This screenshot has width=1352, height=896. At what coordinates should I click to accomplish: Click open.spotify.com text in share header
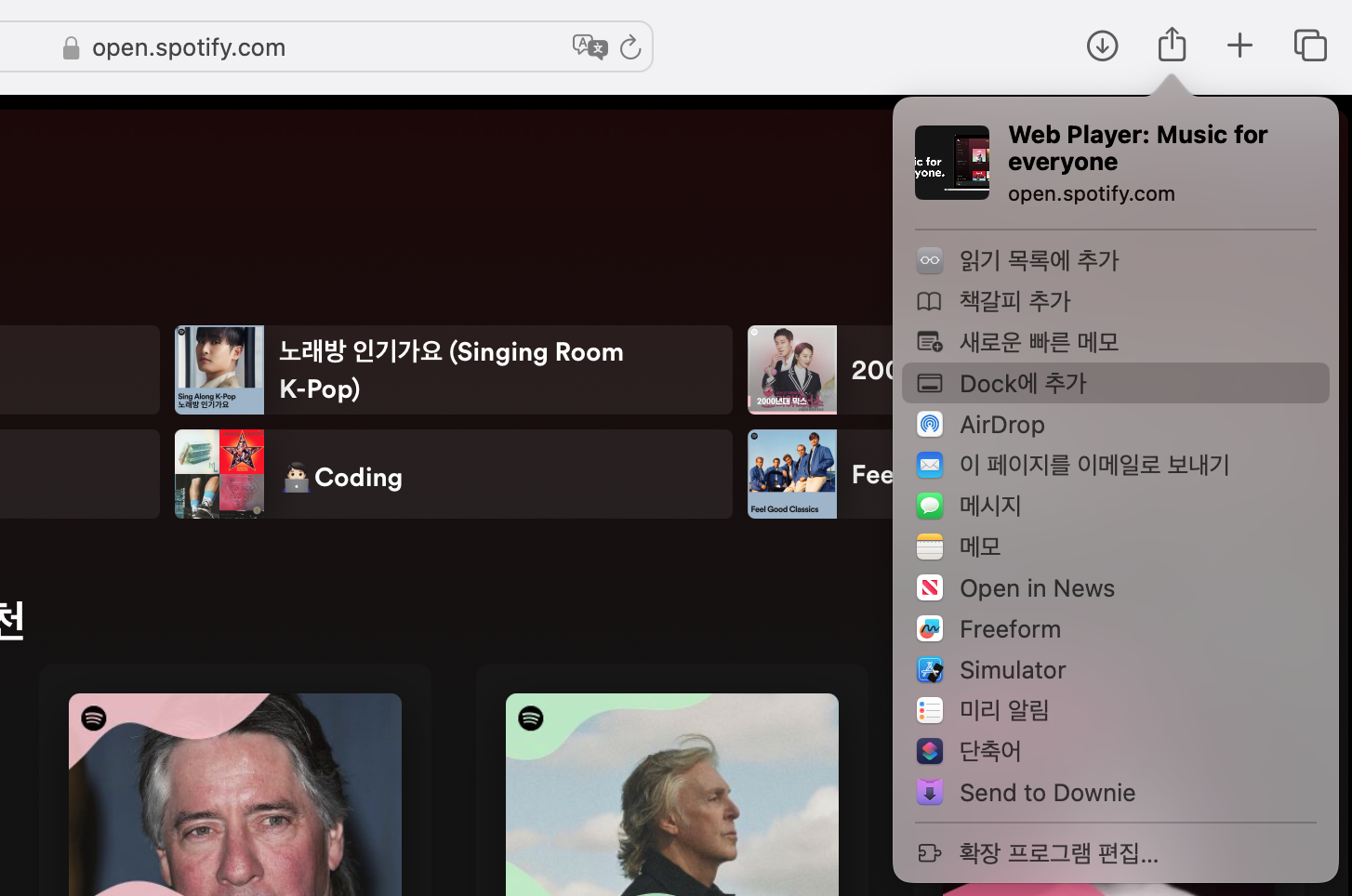[1092, 193]
